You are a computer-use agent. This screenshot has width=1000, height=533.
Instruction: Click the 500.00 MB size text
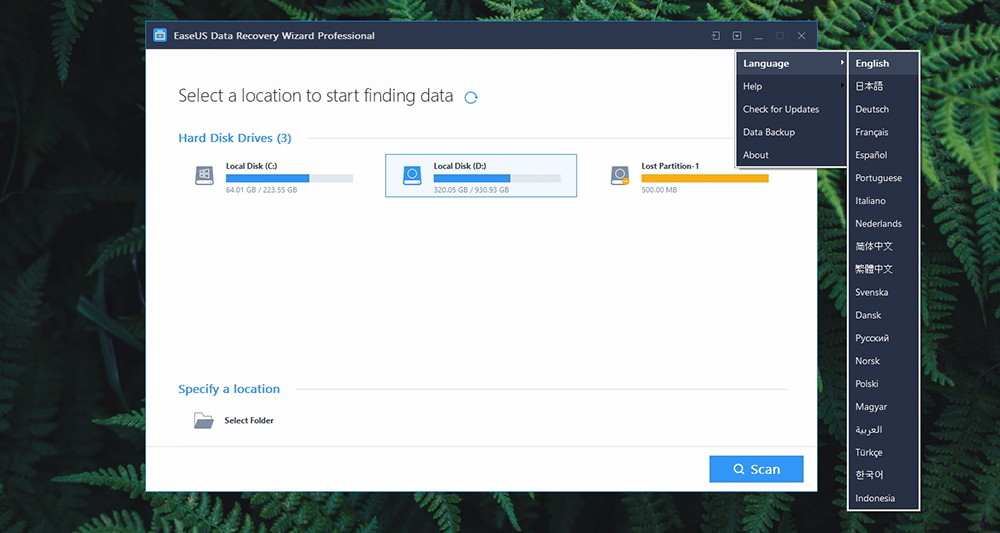pyautogui.click(x=659, y=190)
